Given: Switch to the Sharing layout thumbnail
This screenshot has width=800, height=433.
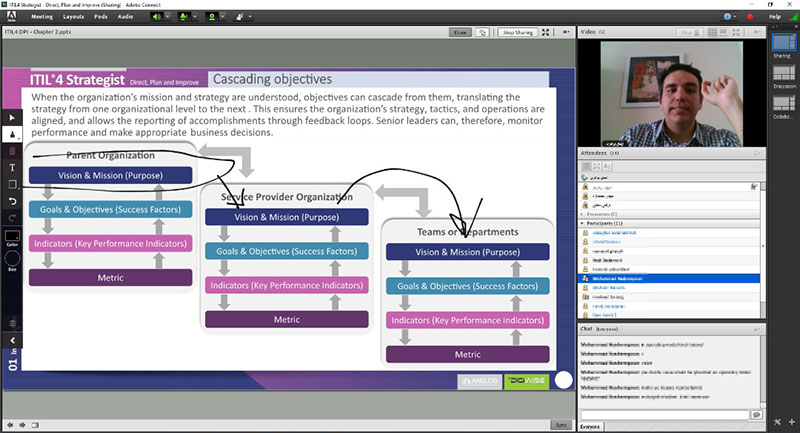Looking at the screenshot, I should [x=783, y=43].
